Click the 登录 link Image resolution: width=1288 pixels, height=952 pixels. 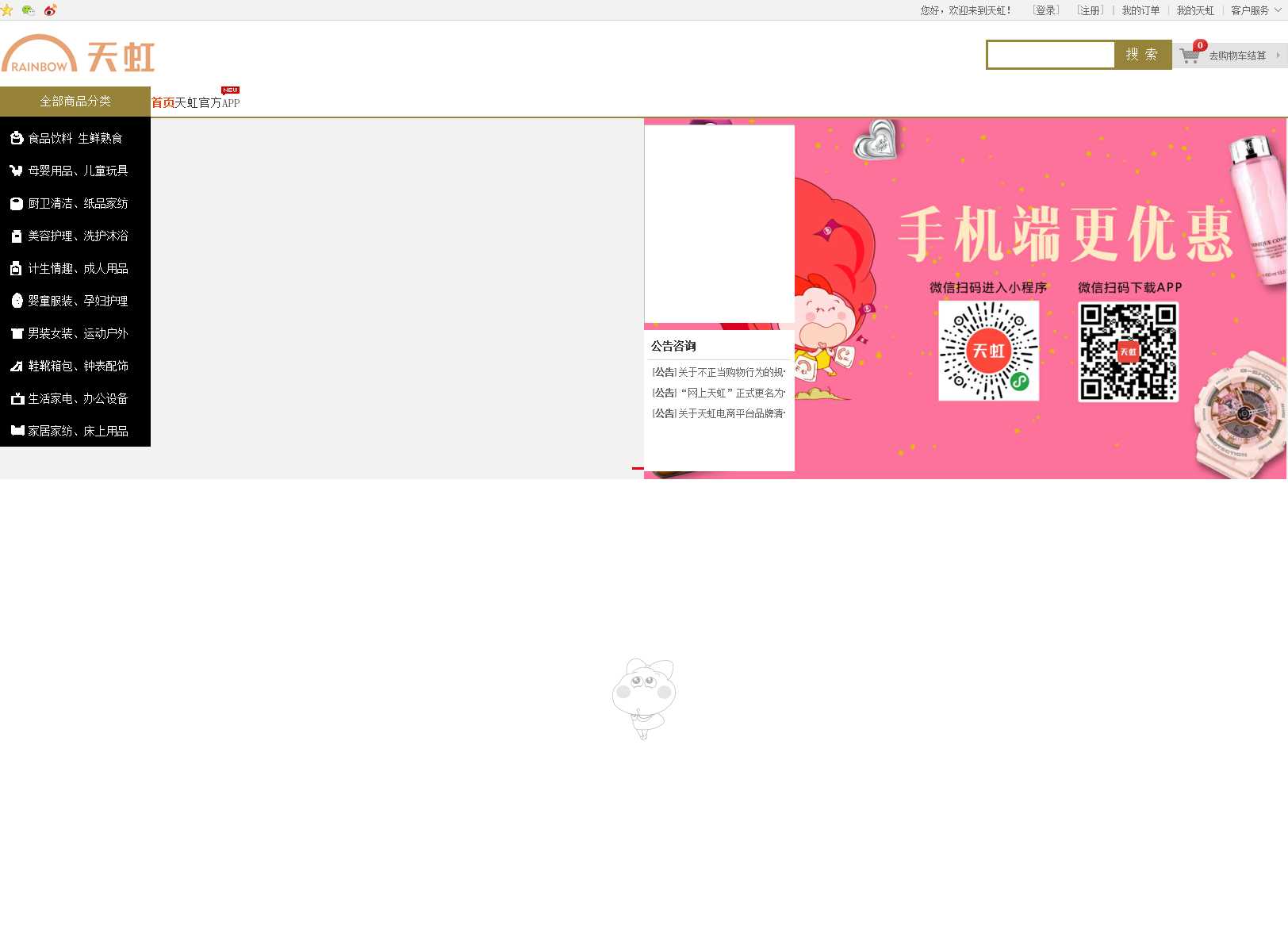click(x=1045, y=10)
